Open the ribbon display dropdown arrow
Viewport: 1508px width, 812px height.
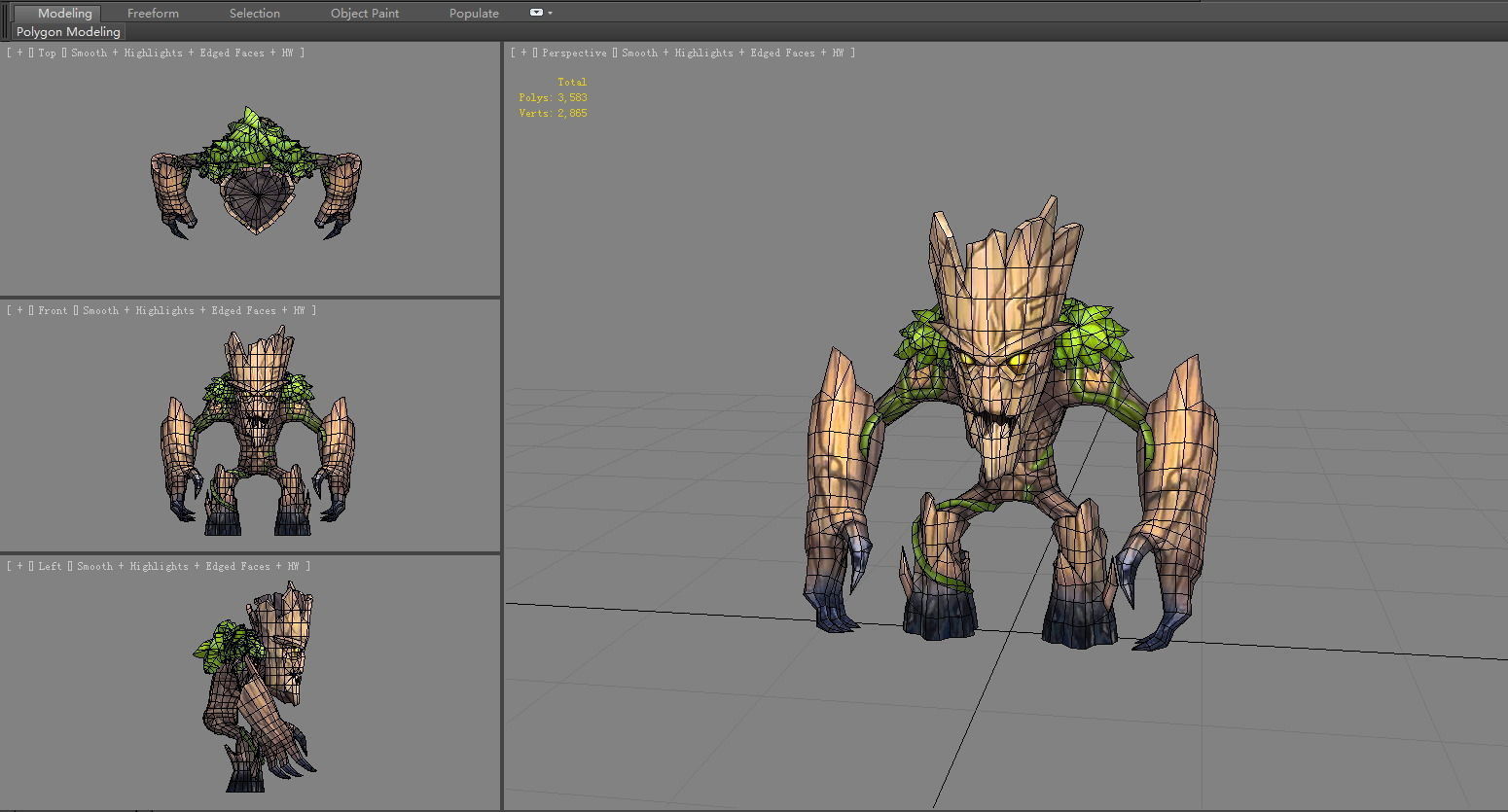tap(551, 13)
